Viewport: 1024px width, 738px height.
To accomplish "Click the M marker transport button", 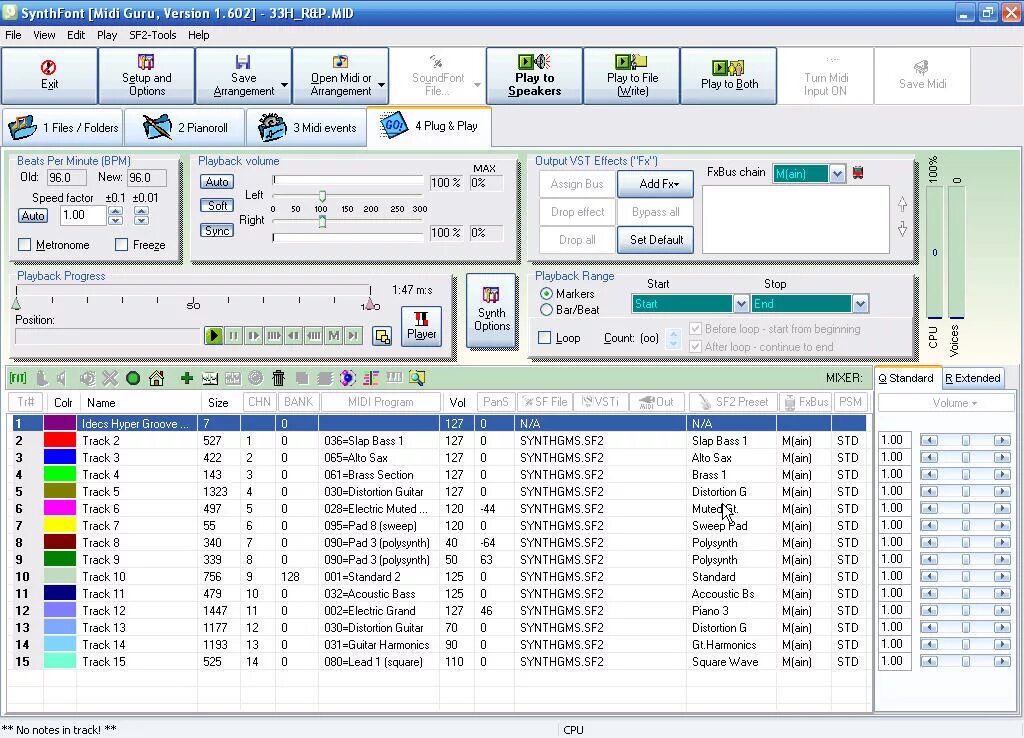I will [x=334, y=336].
